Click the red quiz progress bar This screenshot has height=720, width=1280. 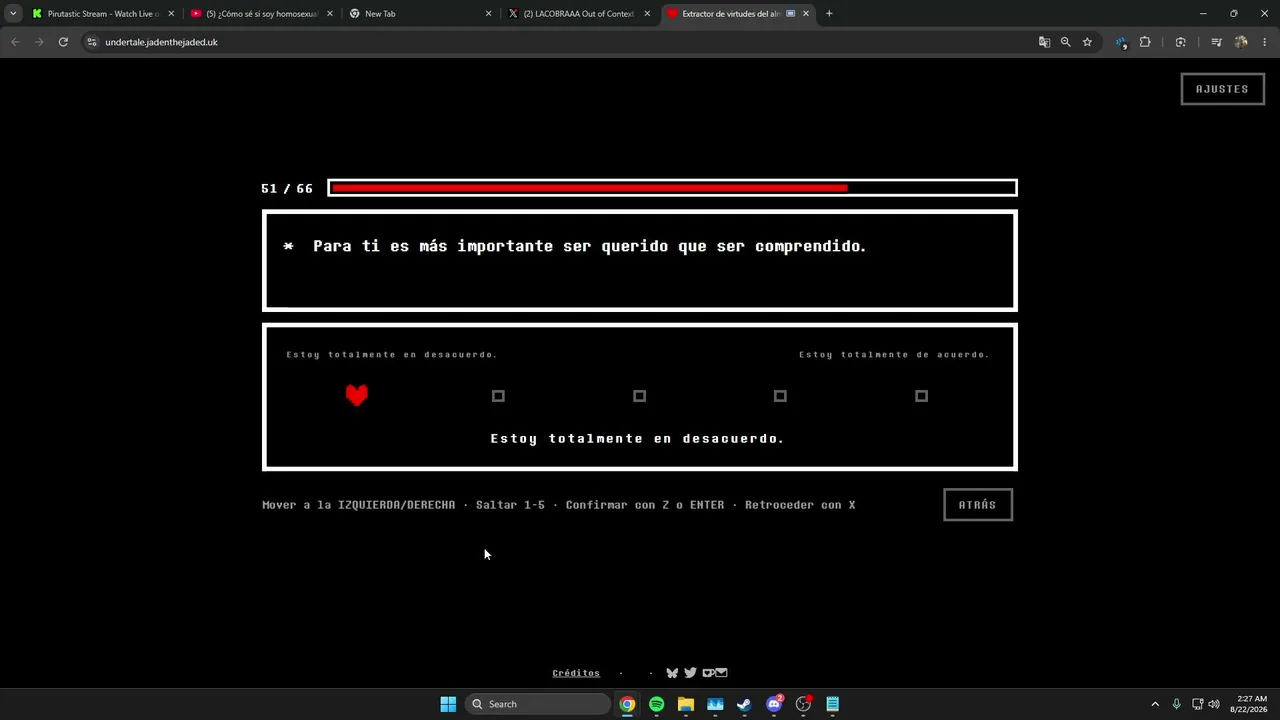click(672, 188)
